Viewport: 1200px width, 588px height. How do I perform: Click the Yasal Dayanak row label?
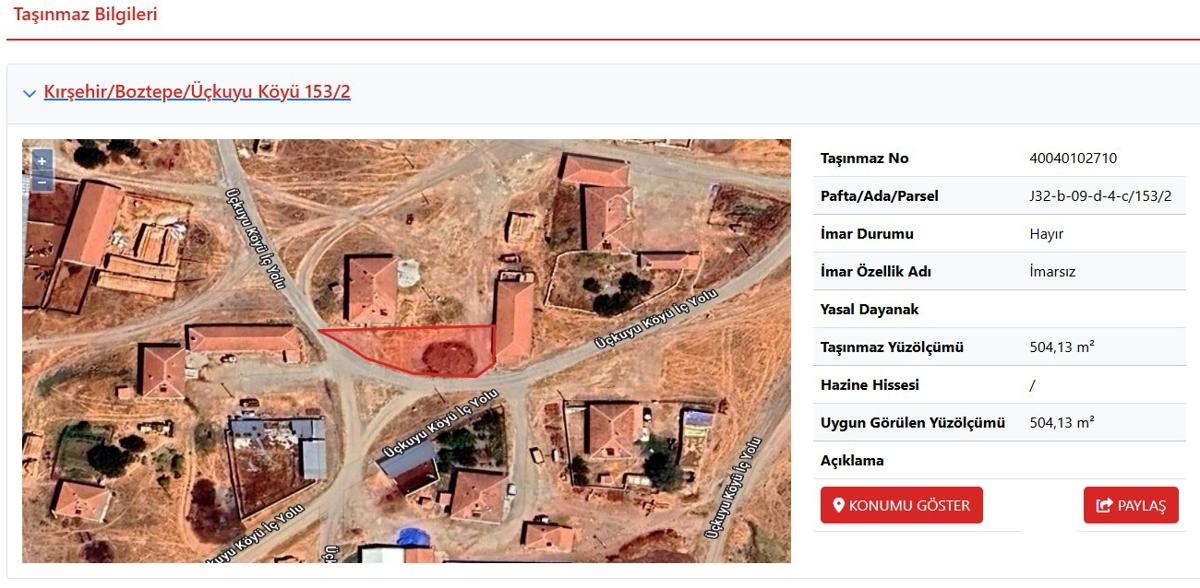pos(869,310)
